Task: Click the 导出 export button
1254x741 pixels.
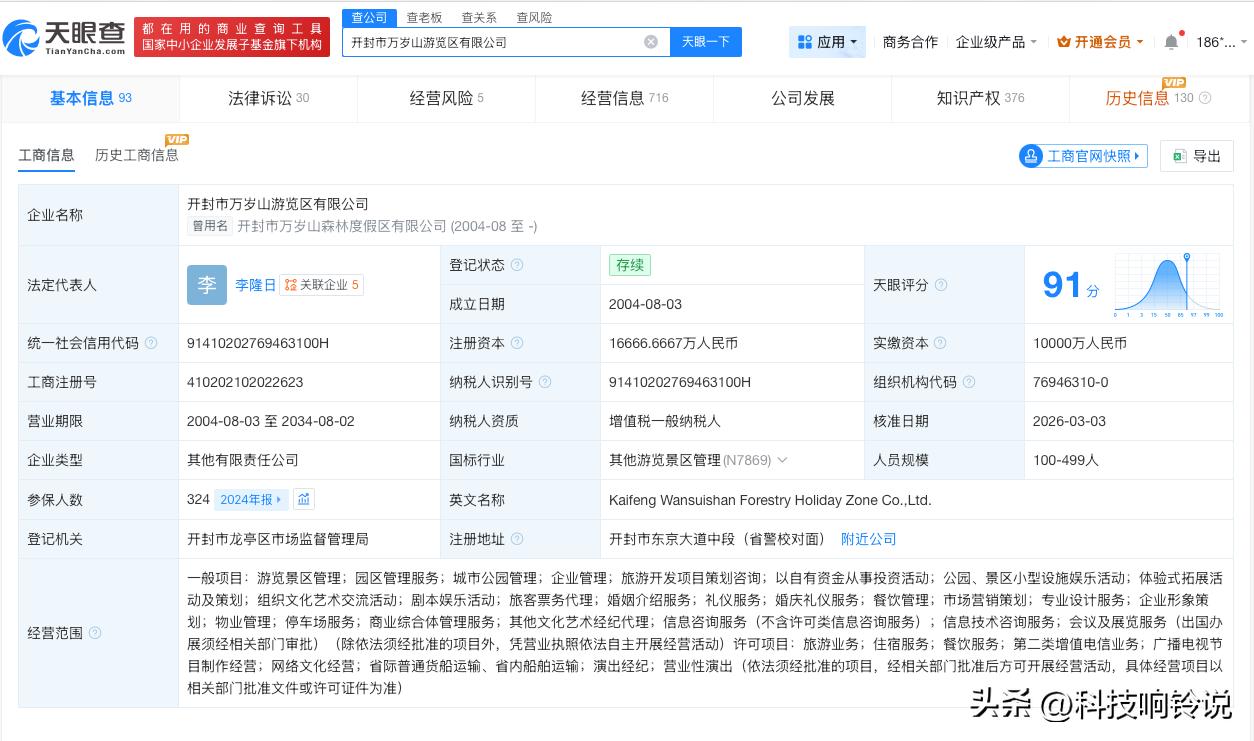Action: [x=1196, y=156]
